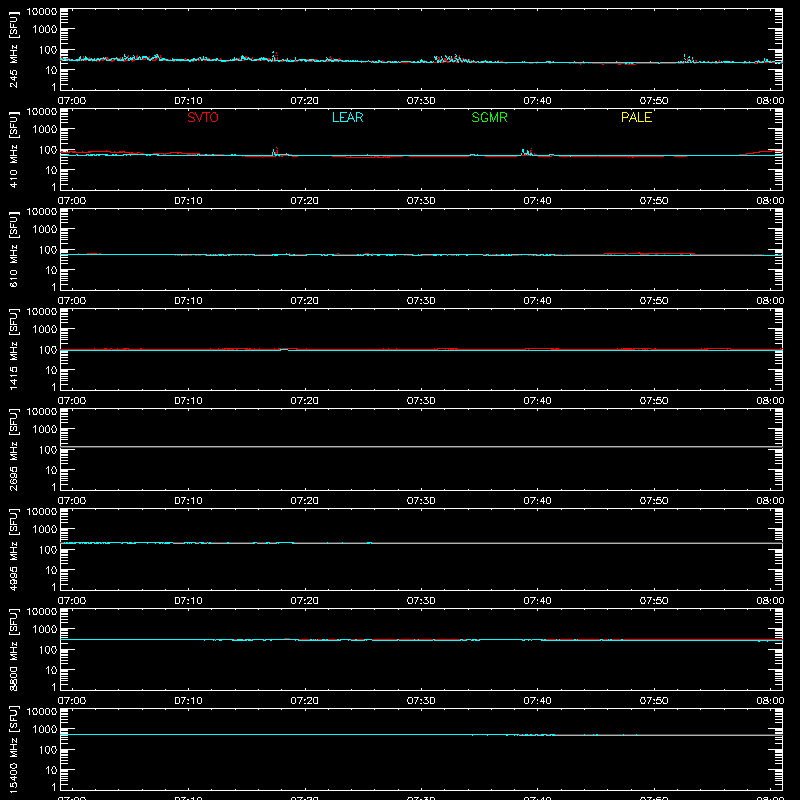Click 07:10 under the 245 MHz panel
This screenshot has height=800, width=800.
point(188,101)
